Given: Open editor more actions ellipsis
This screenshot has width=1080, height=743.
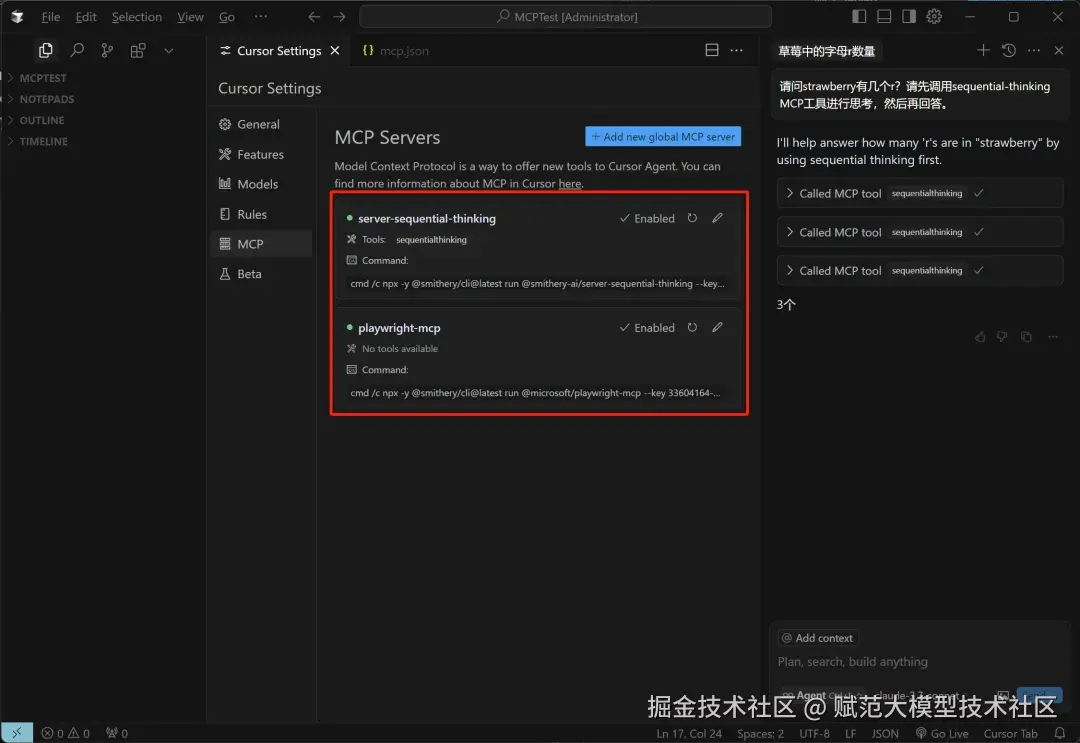Looking at the screenshot, I should (736, 50).
